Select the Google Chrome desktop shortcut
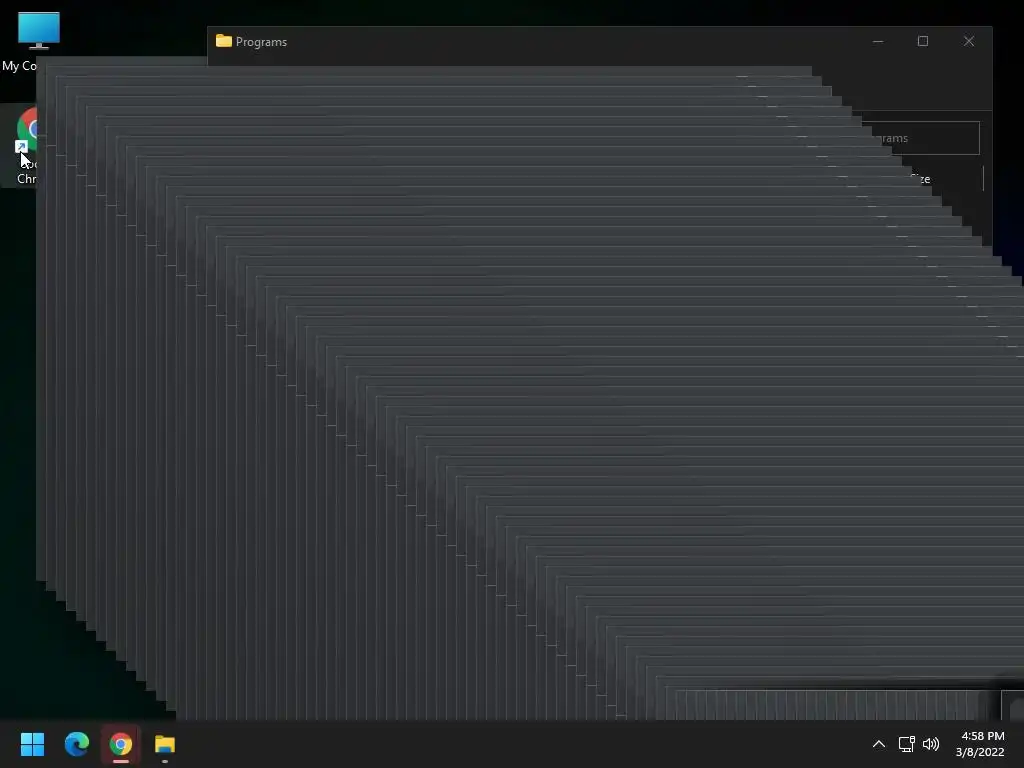 [x=20, y=146]
